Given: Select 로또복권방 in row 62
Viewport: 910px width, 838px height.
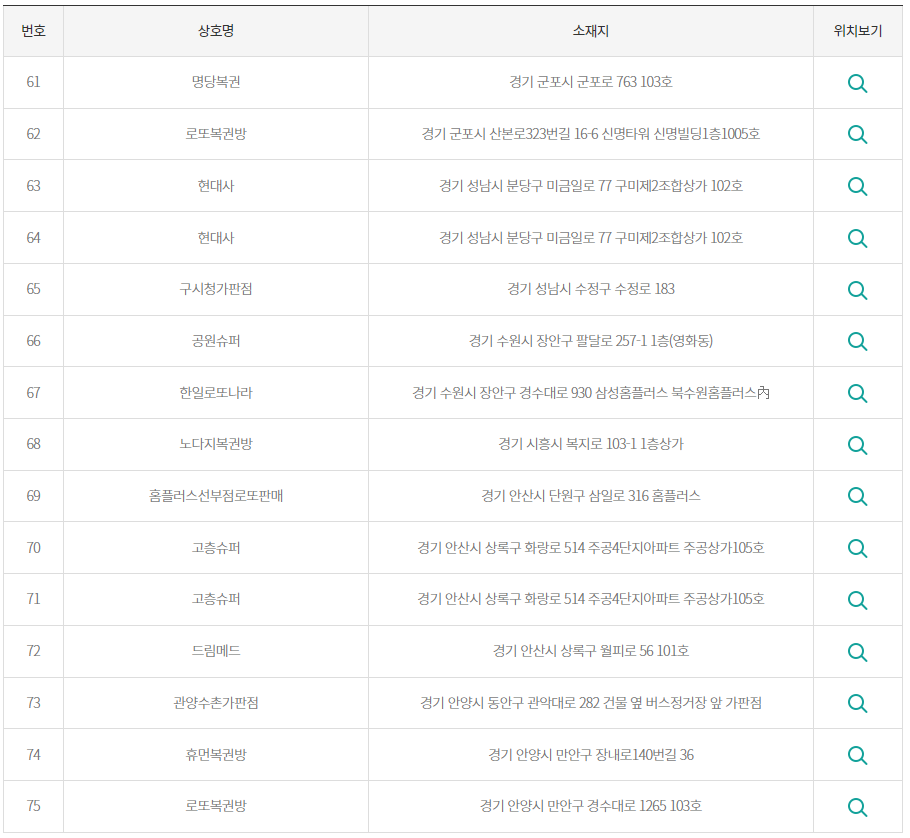Looking at the screenshot, I should click(x=216, y=134).
